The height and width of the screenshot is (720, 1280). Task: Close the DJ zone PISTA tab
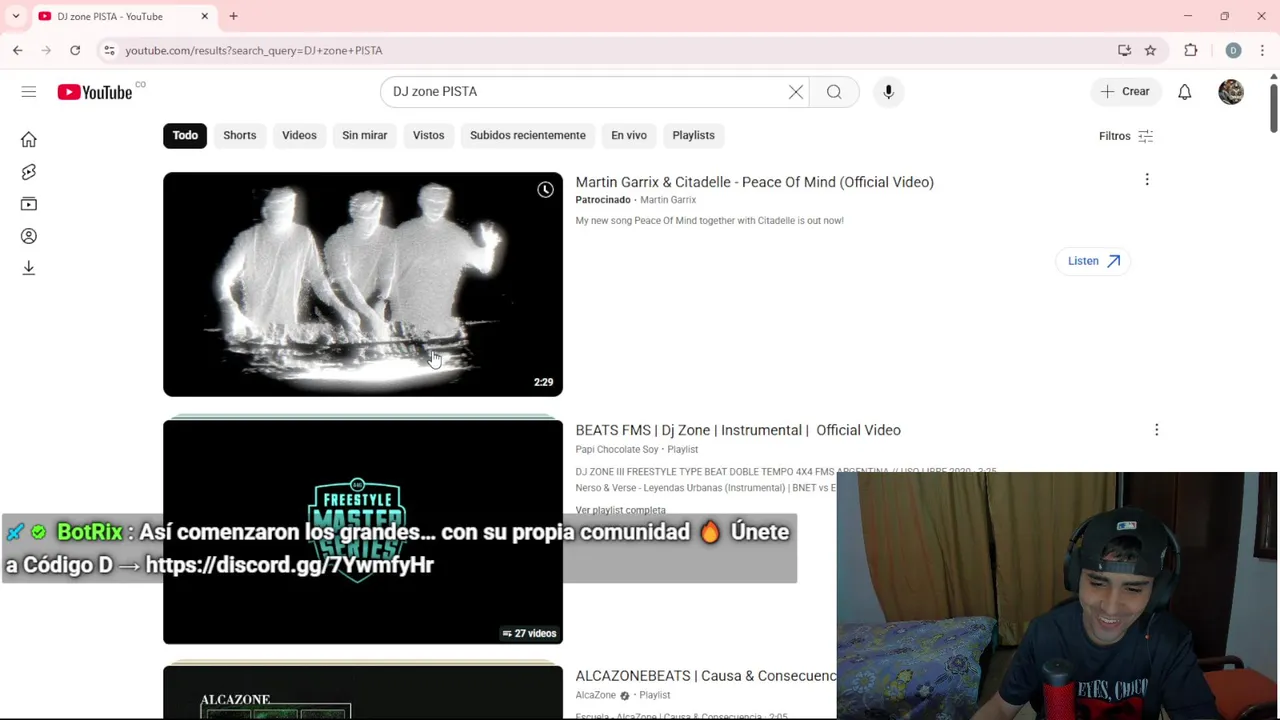204,16
